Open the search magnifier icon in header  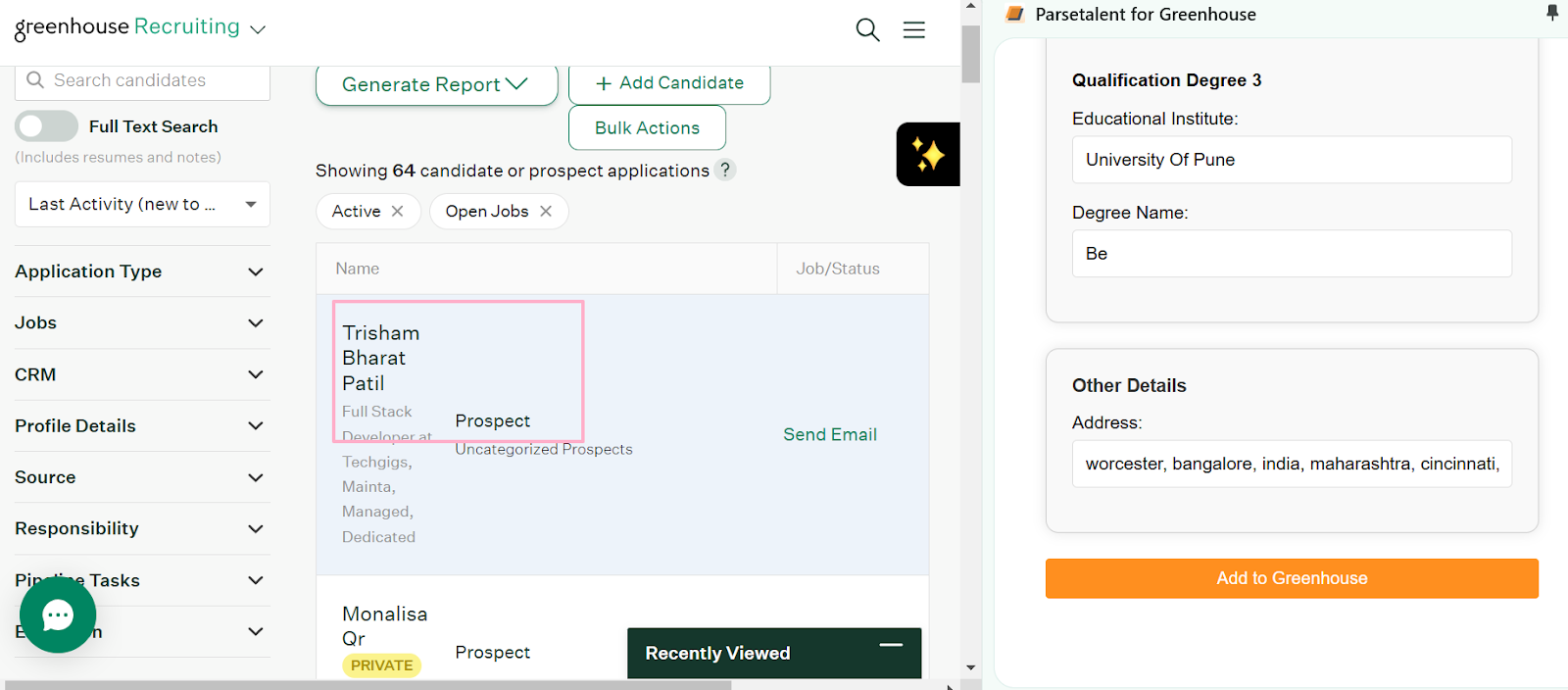[x=867, y=29]
